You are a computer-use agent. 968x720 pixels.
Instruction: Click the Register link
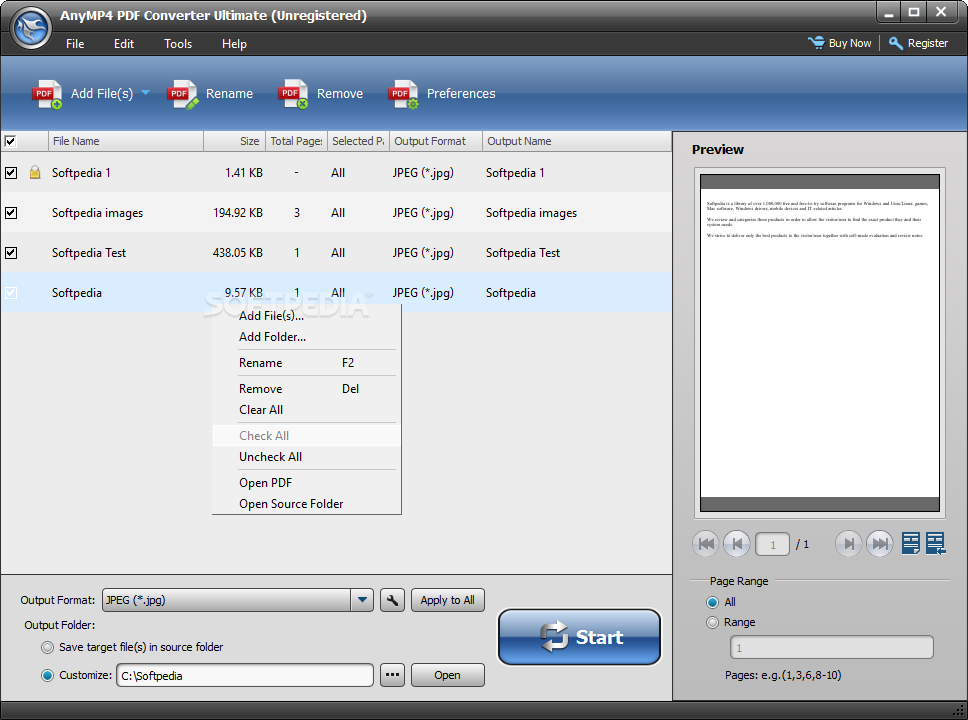pyautogui.click(x=927, y=43)
